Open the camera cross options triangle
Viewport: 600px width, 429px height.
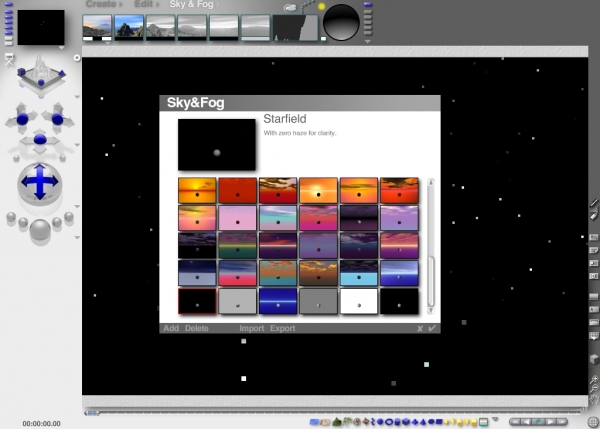tap(77, 145)
